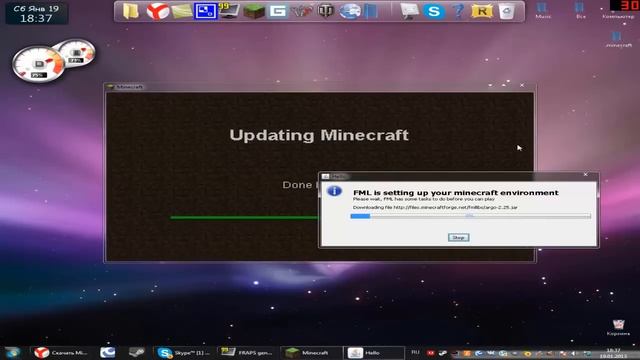Close the FML setup dialog

click(x=586, y=175)
